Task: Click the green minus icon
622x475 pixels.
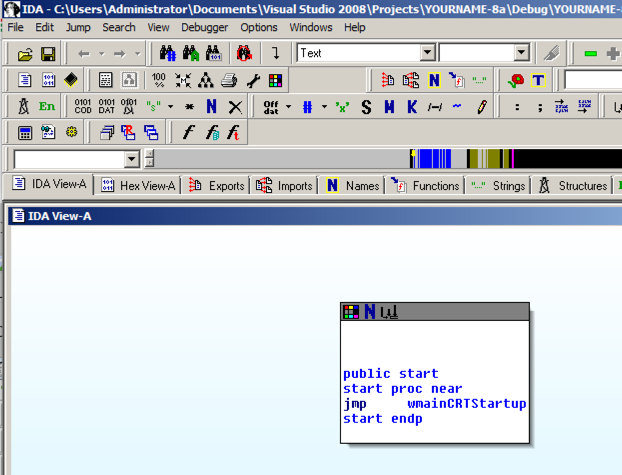Action: (x=591, y=54)
